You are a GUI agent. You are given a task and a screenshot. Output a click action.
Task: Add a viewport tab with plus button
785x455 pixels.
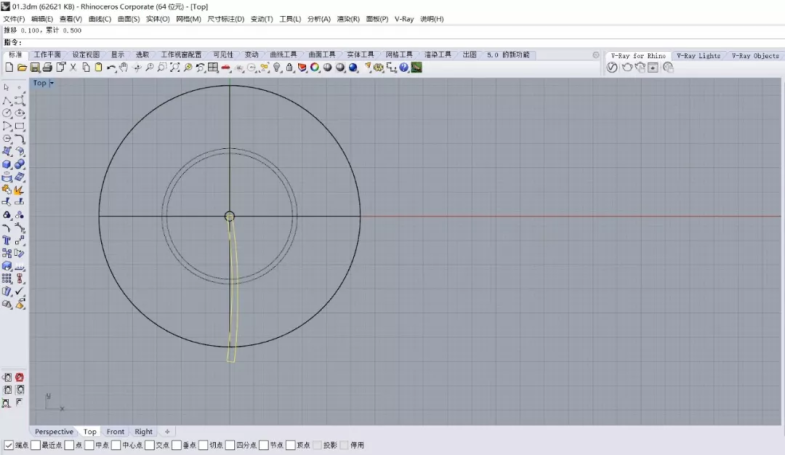click(167, 432)
